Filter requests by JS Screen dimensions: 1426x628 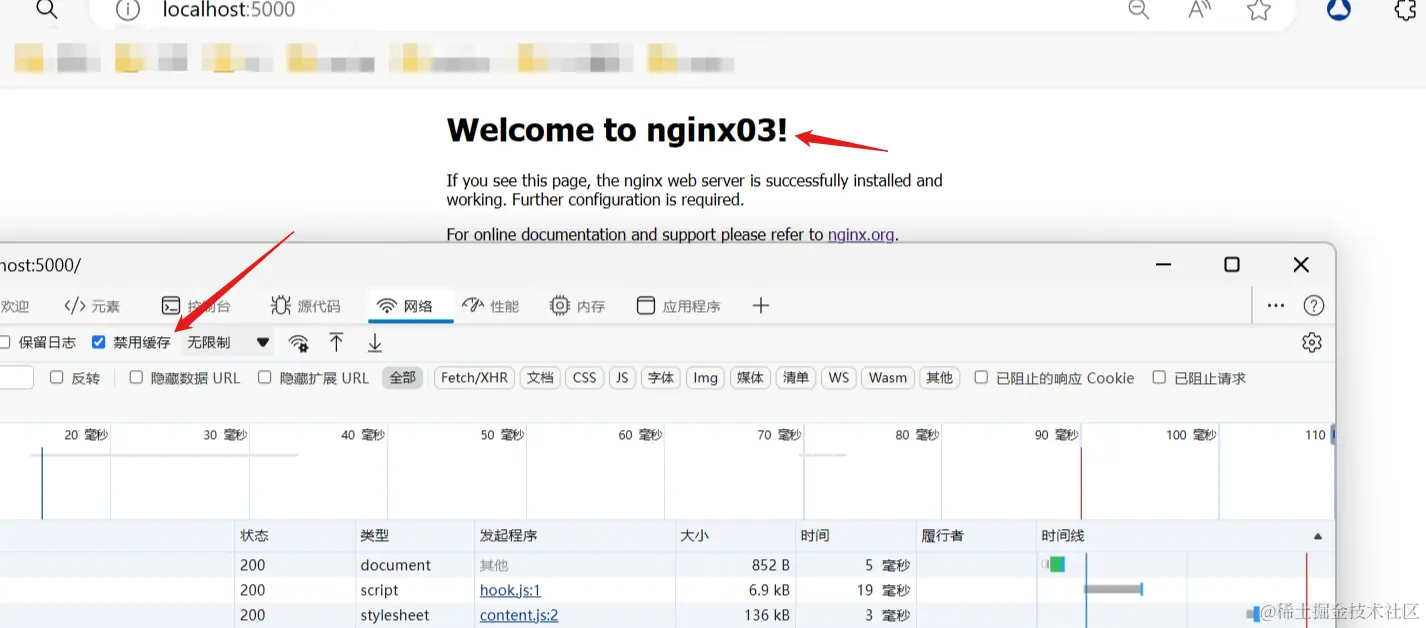click(x=622, y=378)
